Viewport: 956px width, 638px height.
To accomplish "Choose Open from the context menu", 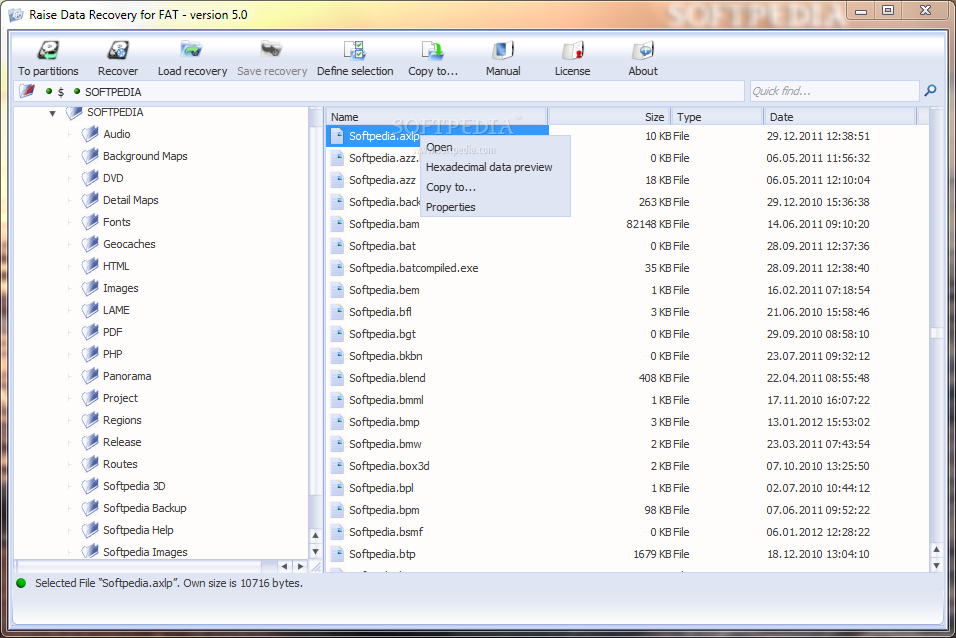I will point(439,147).
